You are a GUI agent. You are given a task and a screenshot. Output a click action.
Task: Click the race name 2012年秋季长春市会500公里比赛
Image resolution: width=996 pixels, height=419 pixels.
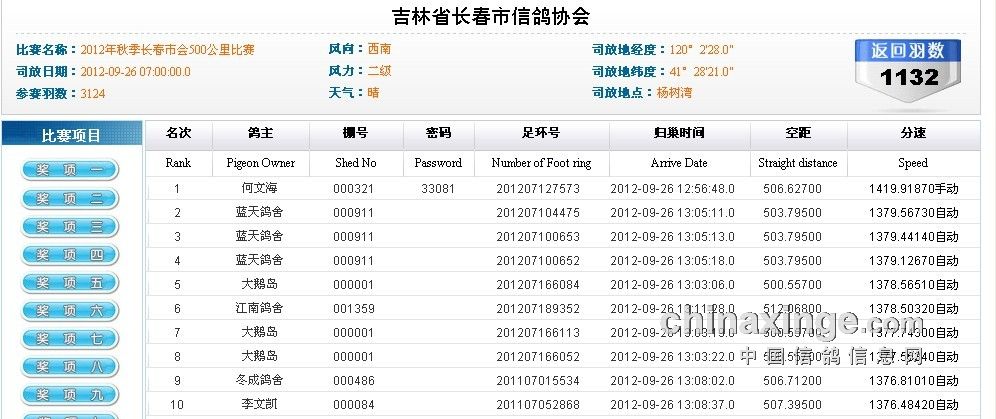(167, 49)
